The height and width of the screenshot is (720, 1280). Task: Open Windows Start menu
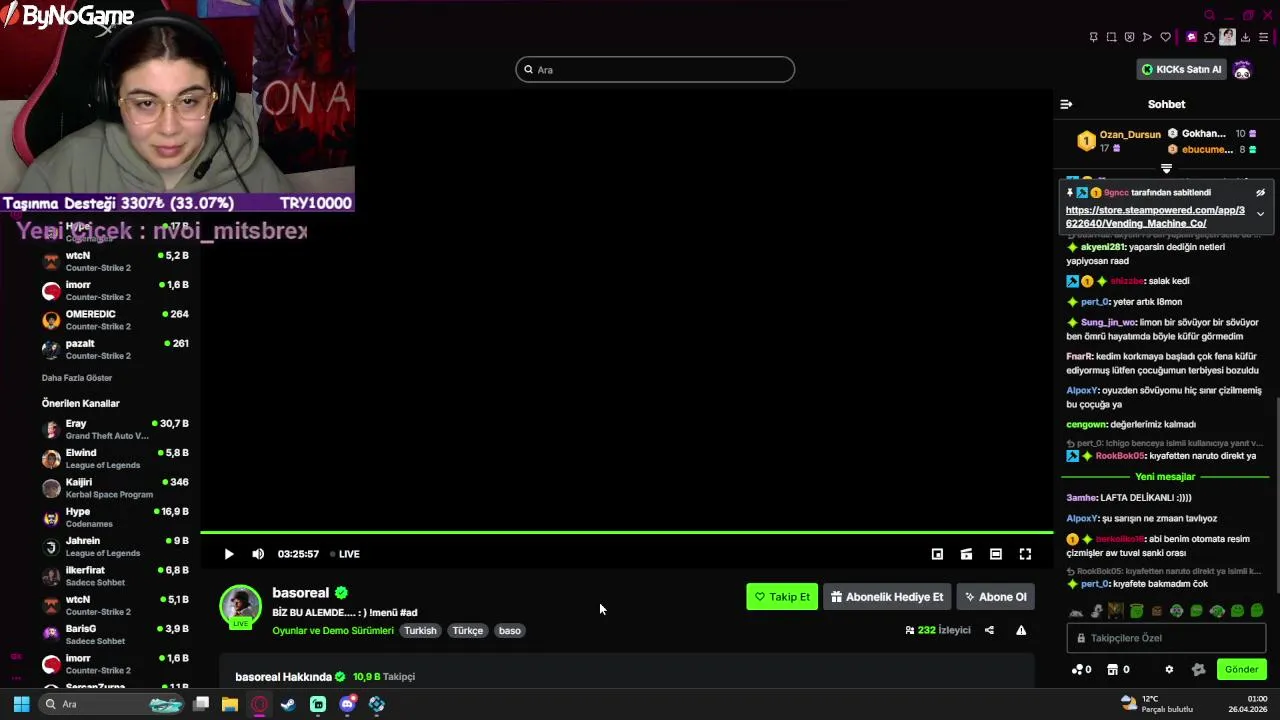pos(21,704)
